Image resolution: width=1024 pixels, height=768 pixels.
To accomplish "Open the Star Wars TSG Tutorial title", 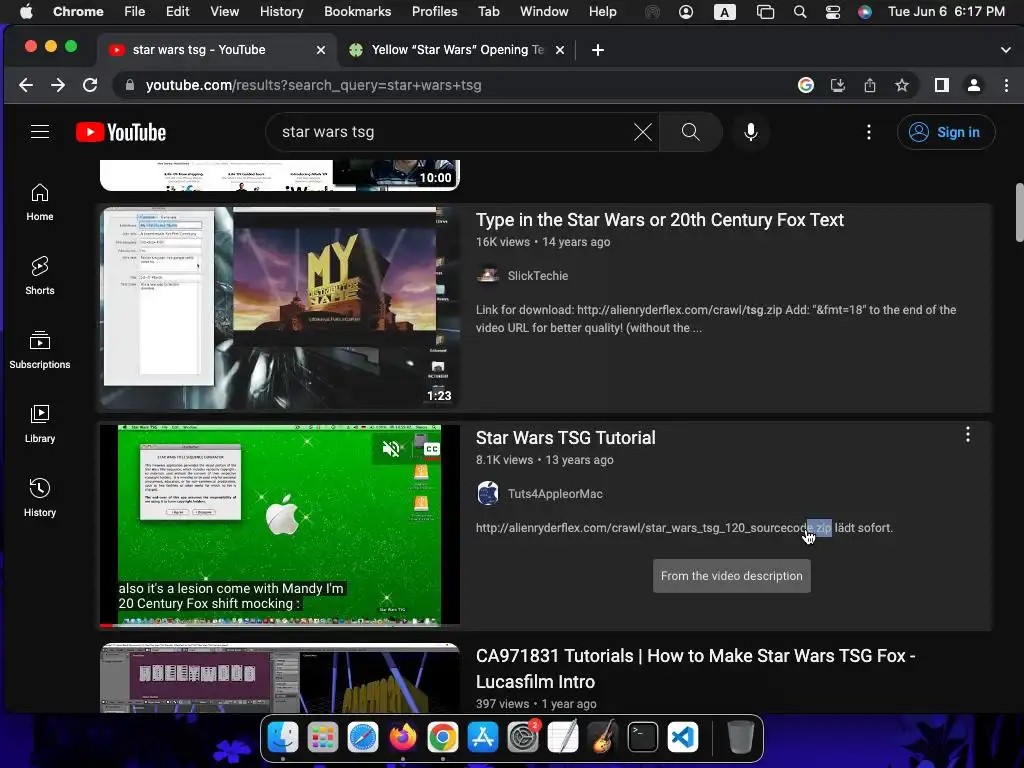I will (566, 438).
